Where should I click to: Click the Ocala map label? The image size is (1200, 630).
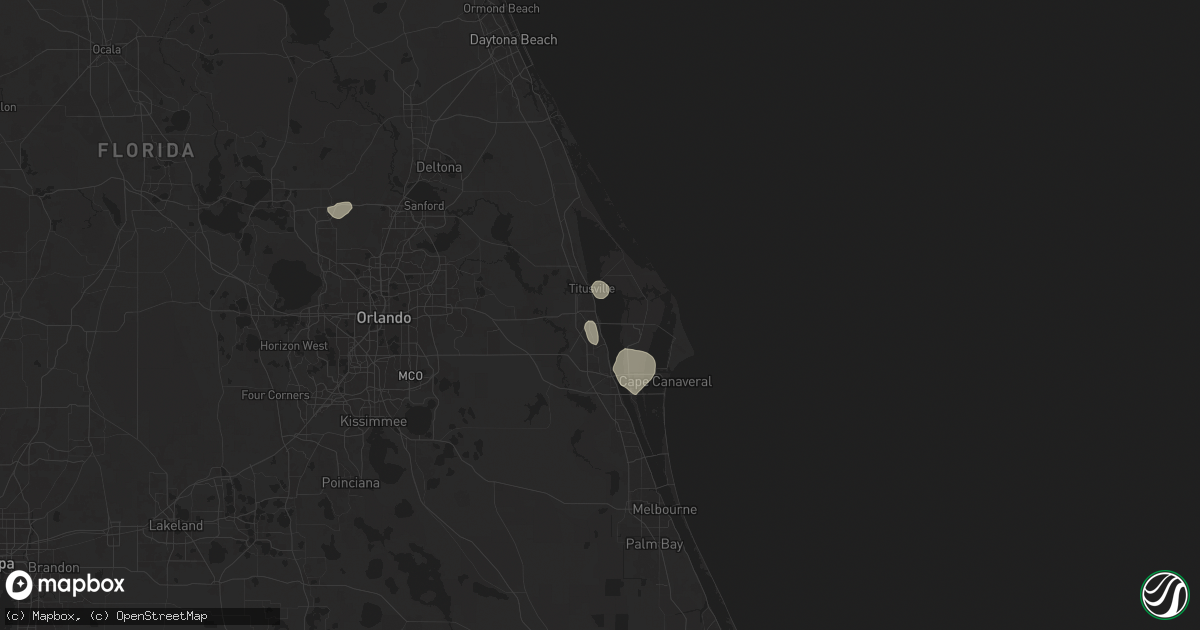click(106, 49)
